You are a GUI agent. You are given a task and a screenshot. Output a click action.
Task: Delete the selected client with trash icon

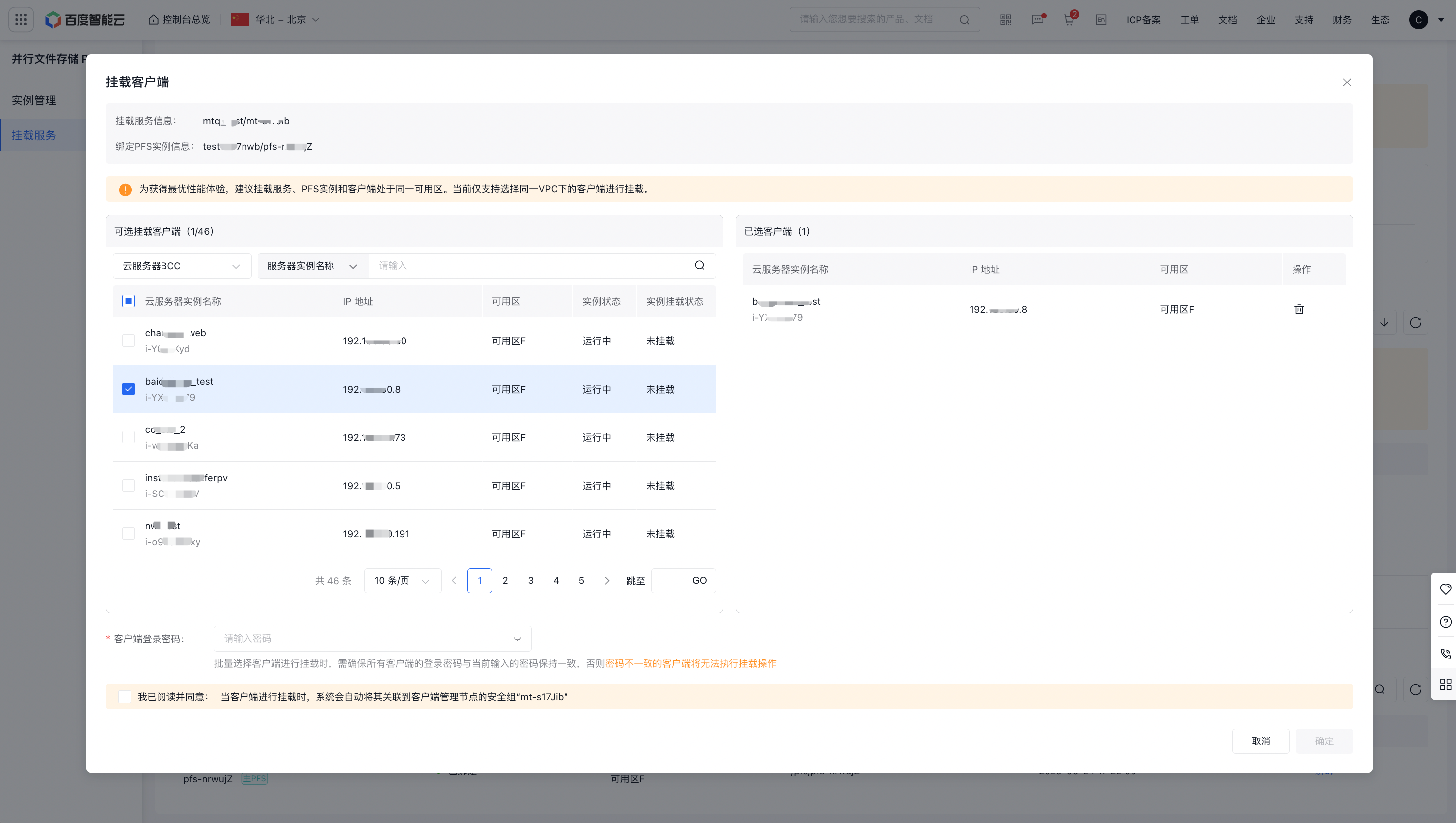pos(1299,309)
